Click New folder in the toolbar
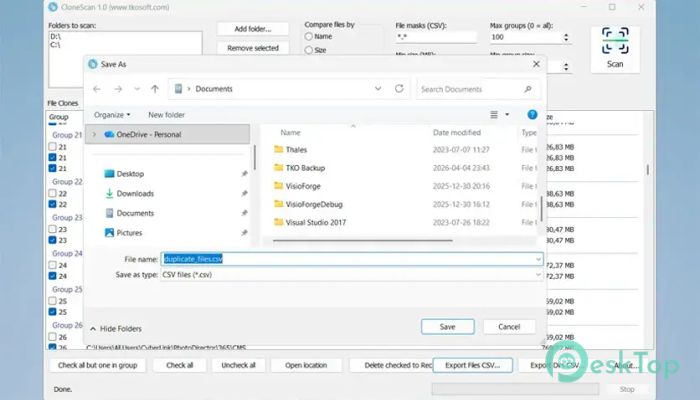The image size is (700, 400). pos(166,115)
